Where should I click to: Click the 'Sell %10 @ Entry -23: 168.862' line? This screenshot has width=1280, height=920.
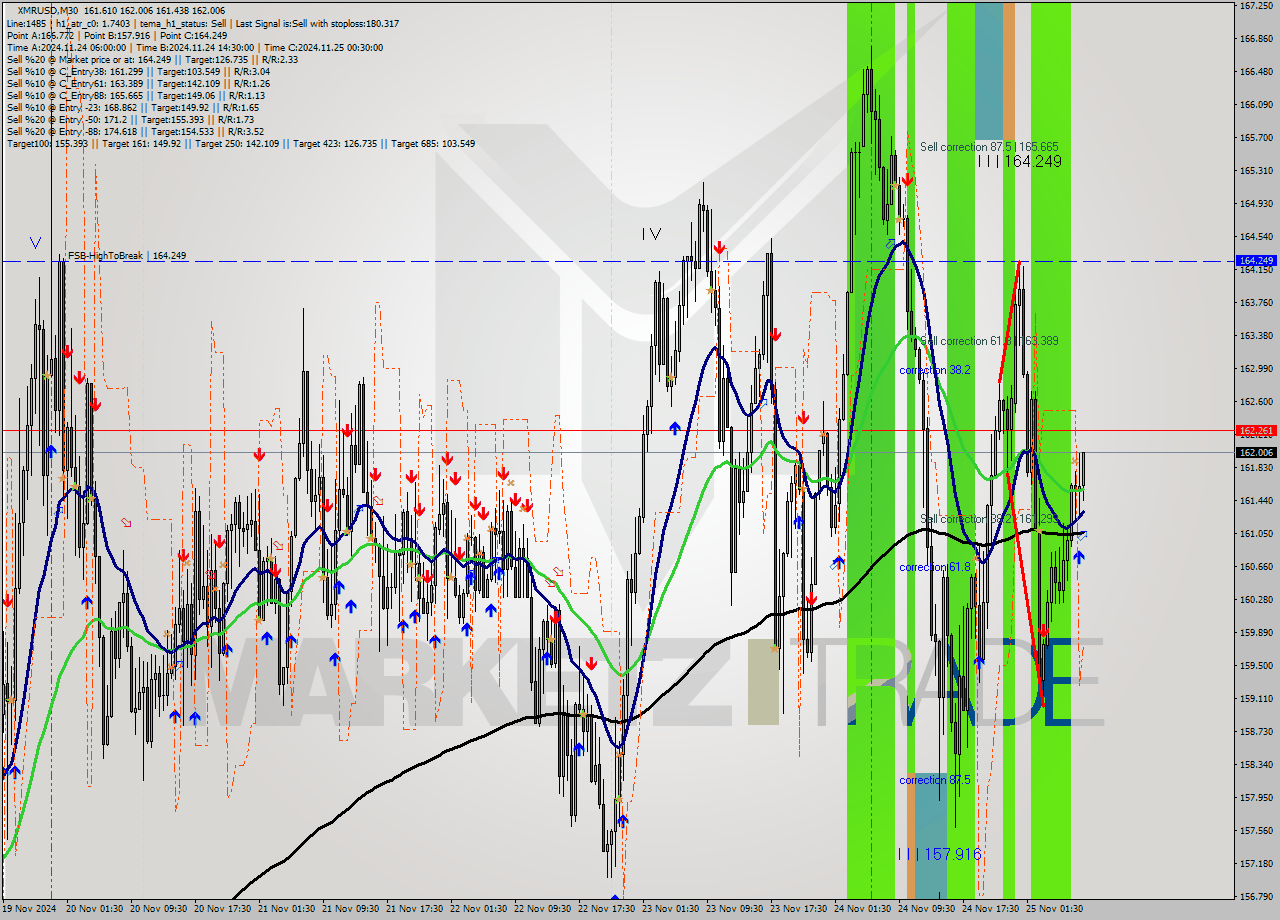tap(132, 107)
